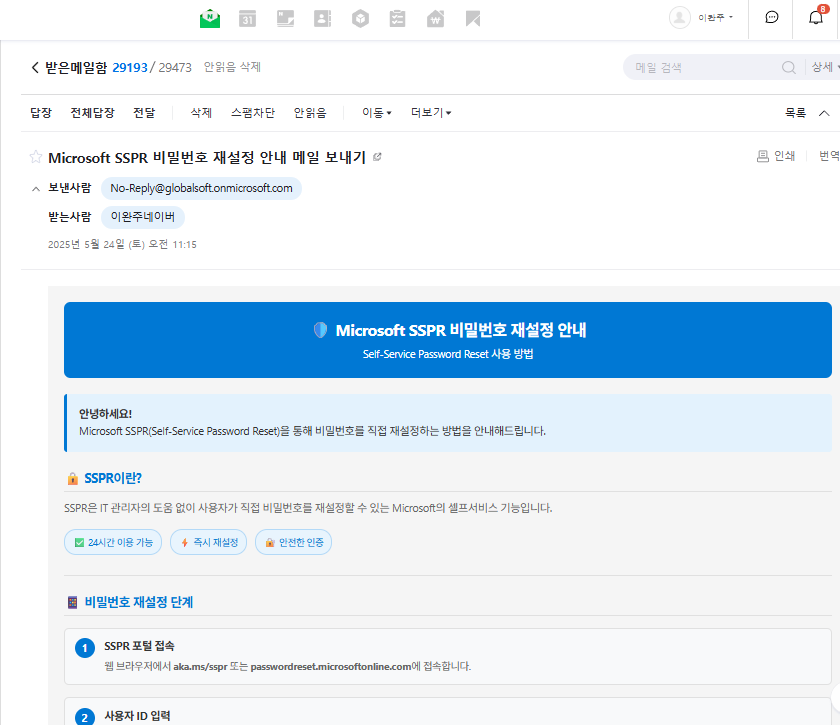Viewport: 840px width, 725px height.
Task: Click the SSPR이란? heading
Action: click(113, 479)
